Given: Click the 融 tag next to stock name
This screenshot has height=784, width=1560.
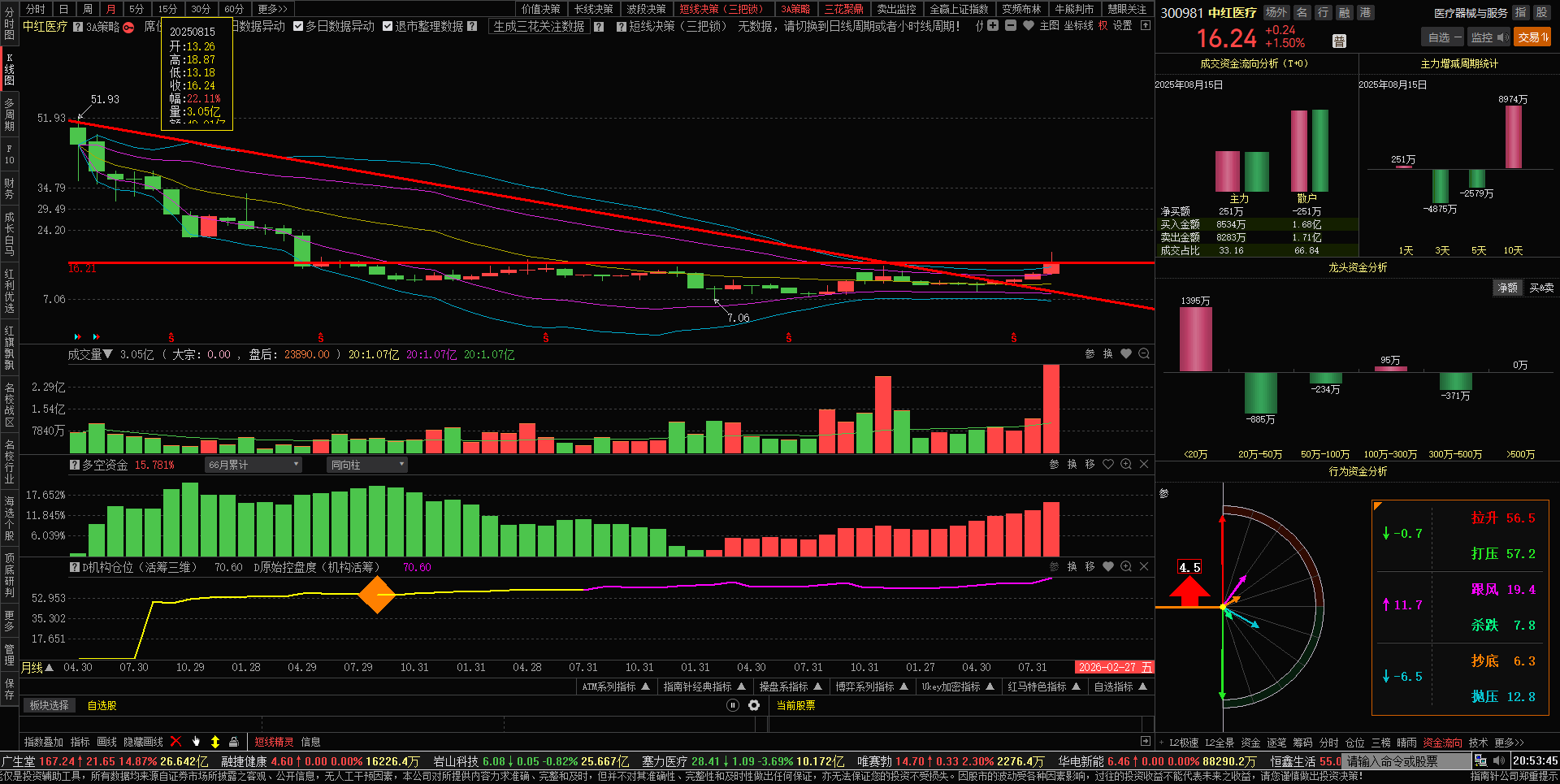Looking at the screenshot, I should (1345, 13).
